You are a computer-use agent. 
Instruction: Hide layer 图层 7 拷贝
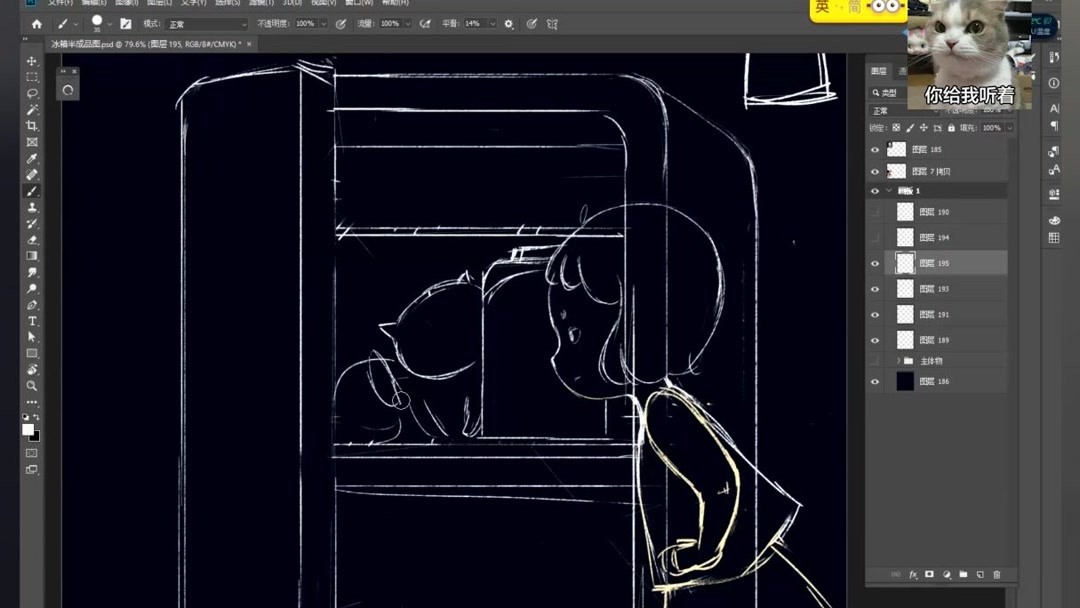click(x=875, y=171)
